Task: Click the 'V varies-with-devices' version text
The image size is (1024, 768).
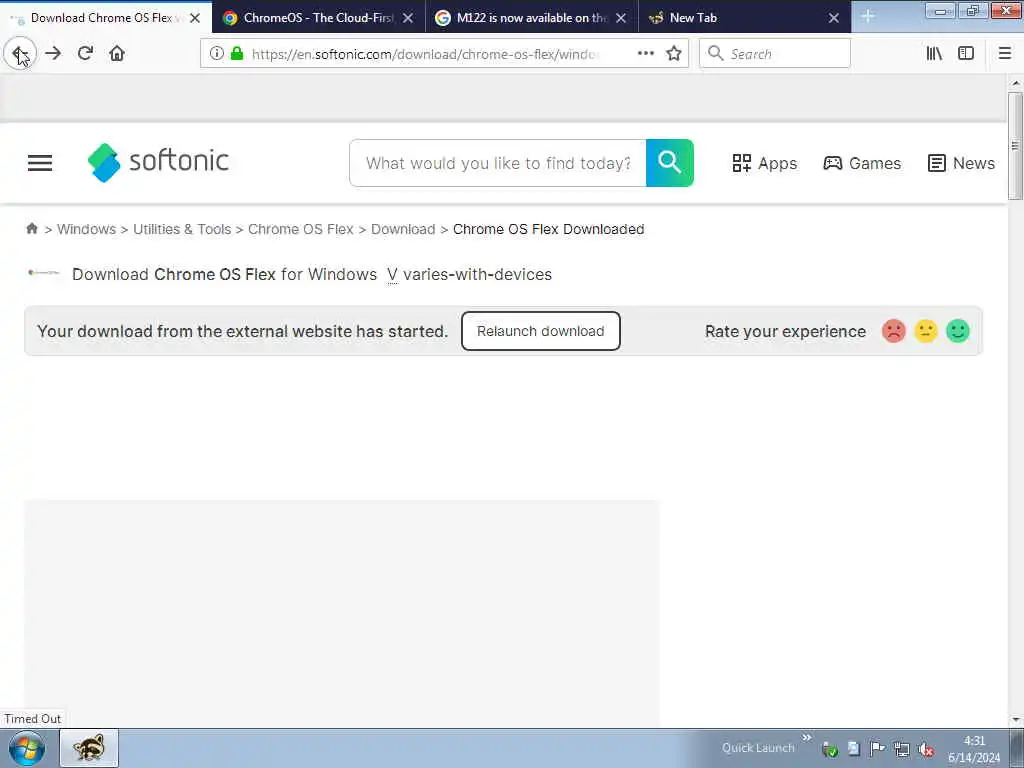Action: 470,274
